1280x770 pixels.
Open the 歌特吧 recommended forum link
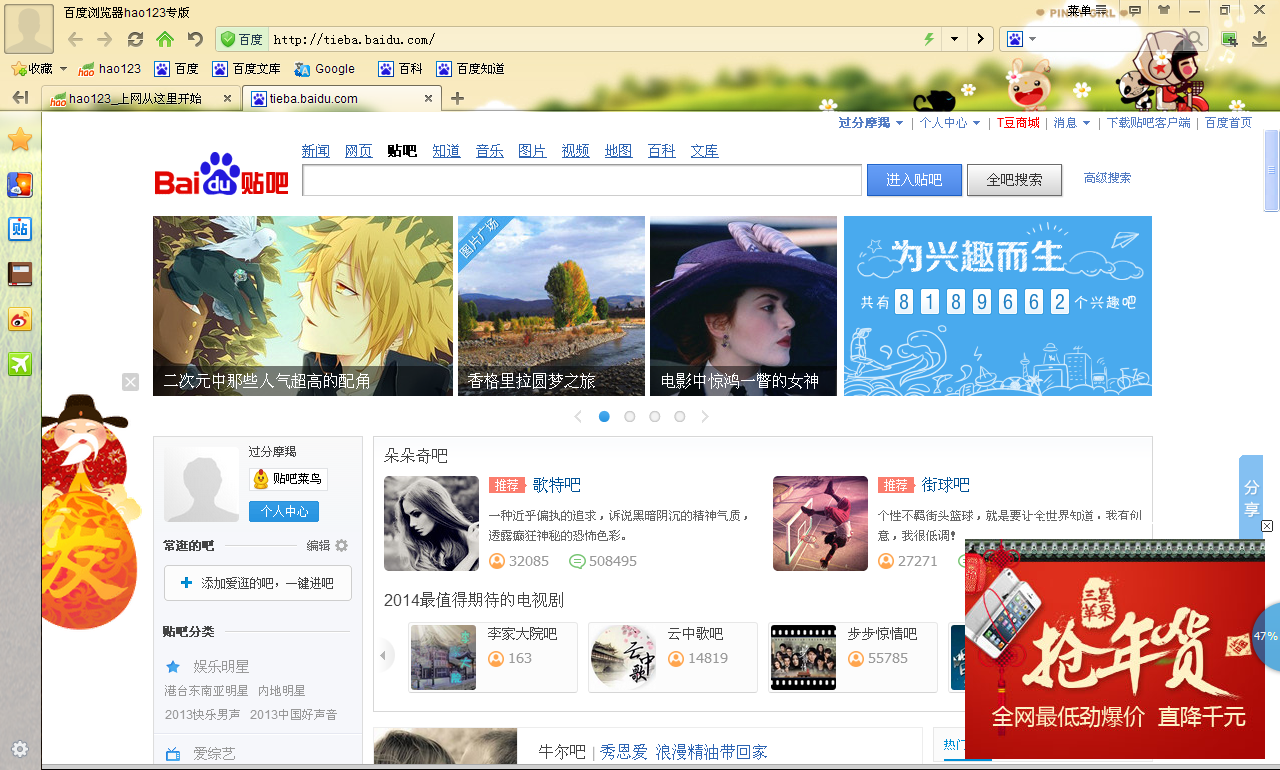(x=557, y=485)
